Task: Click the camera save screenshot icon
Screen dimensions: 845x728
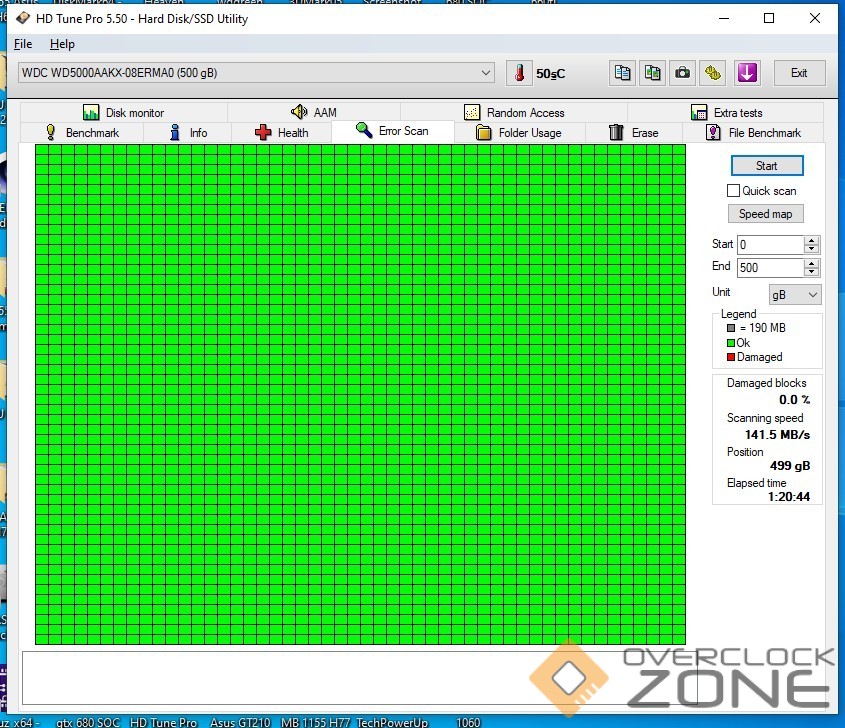Action: [x=682, y=73]
